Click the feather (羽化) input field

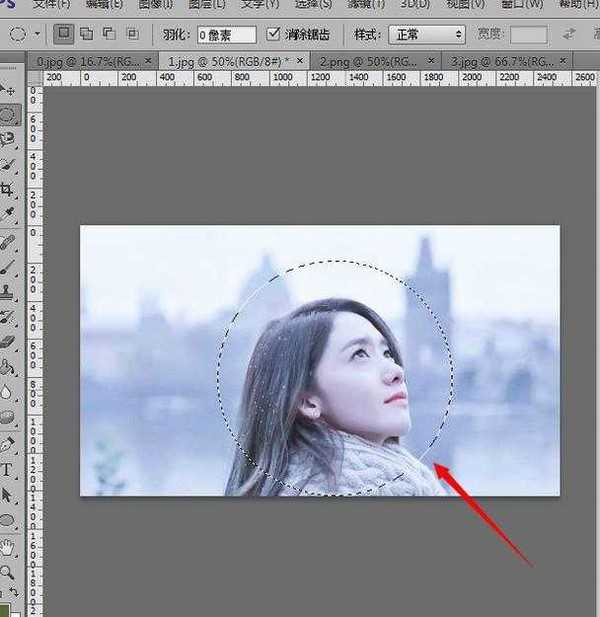pyautogui.click(x=224, y=34)
